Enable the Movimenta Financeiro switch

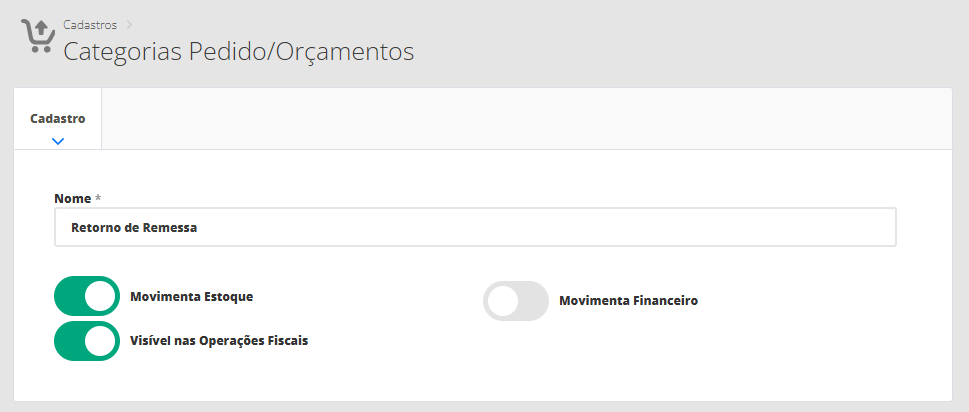tap(515, 301)
